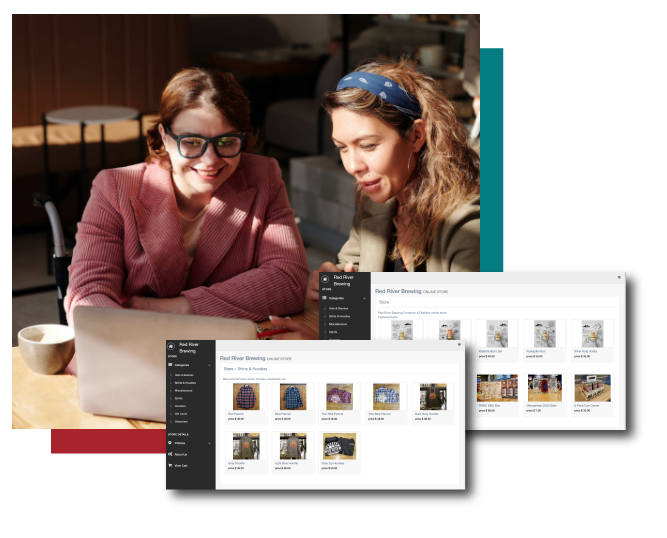Click Categories list icon in front window sidebar
Image resolution: width=667 pixels, height=538 pixels.
tap(170, 365)
